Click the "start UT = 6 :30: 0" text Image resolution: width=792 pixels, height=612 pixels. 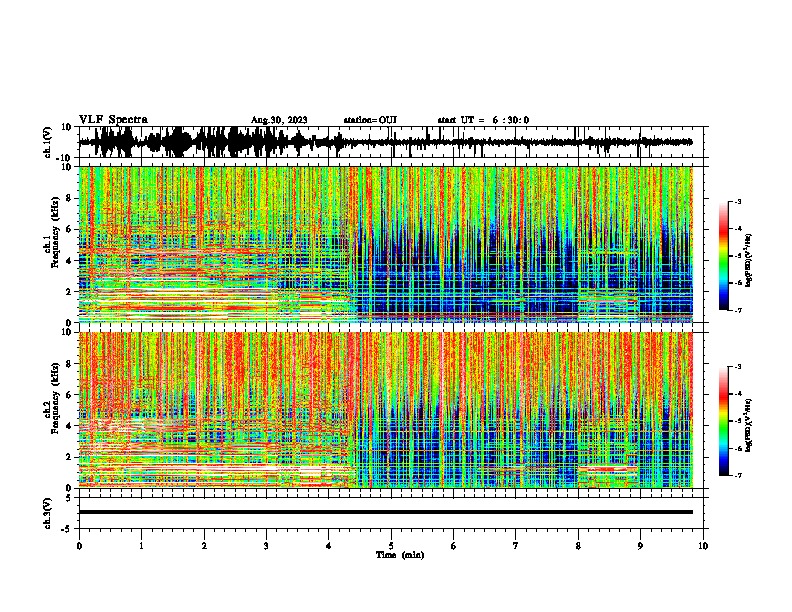483,120
